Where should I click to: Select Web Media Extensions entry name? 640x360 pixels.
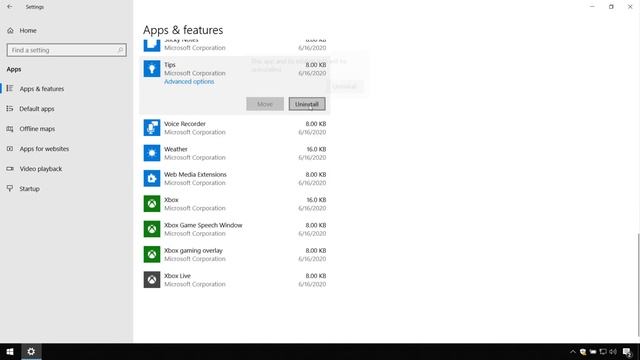pyautogui.click(x=196, y=174)
